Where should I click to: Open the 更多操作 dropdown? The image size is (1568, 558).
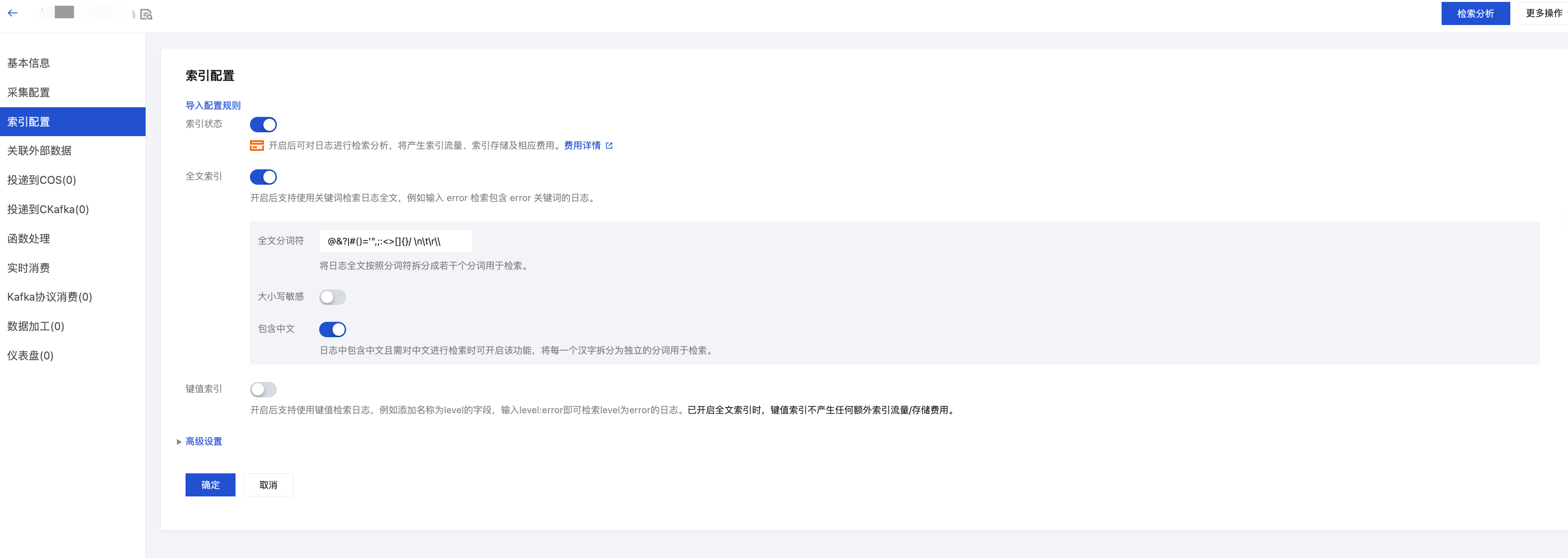point(1543,13)
